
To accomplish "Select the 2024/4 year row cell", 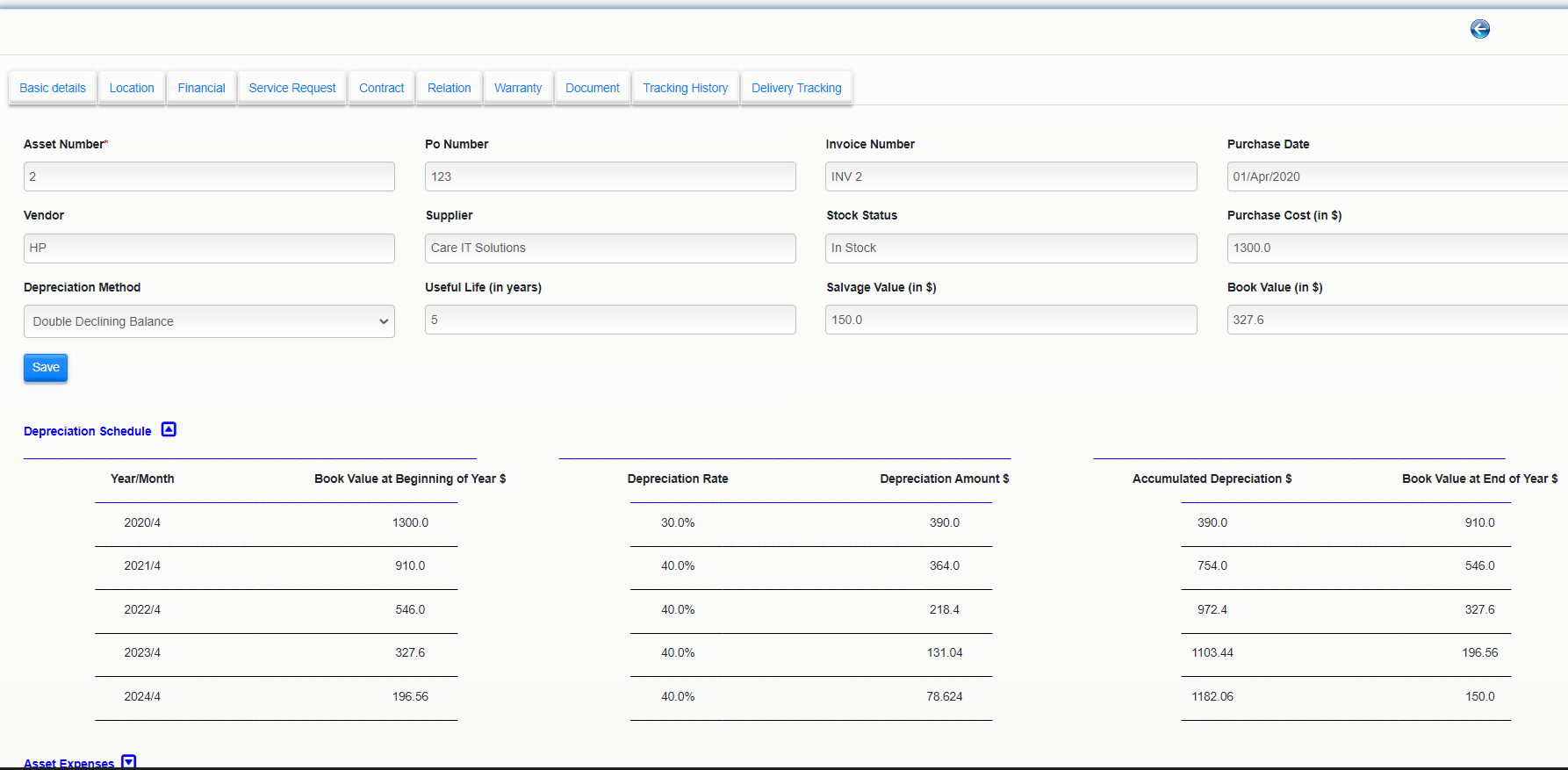I will tap(142, 696).
